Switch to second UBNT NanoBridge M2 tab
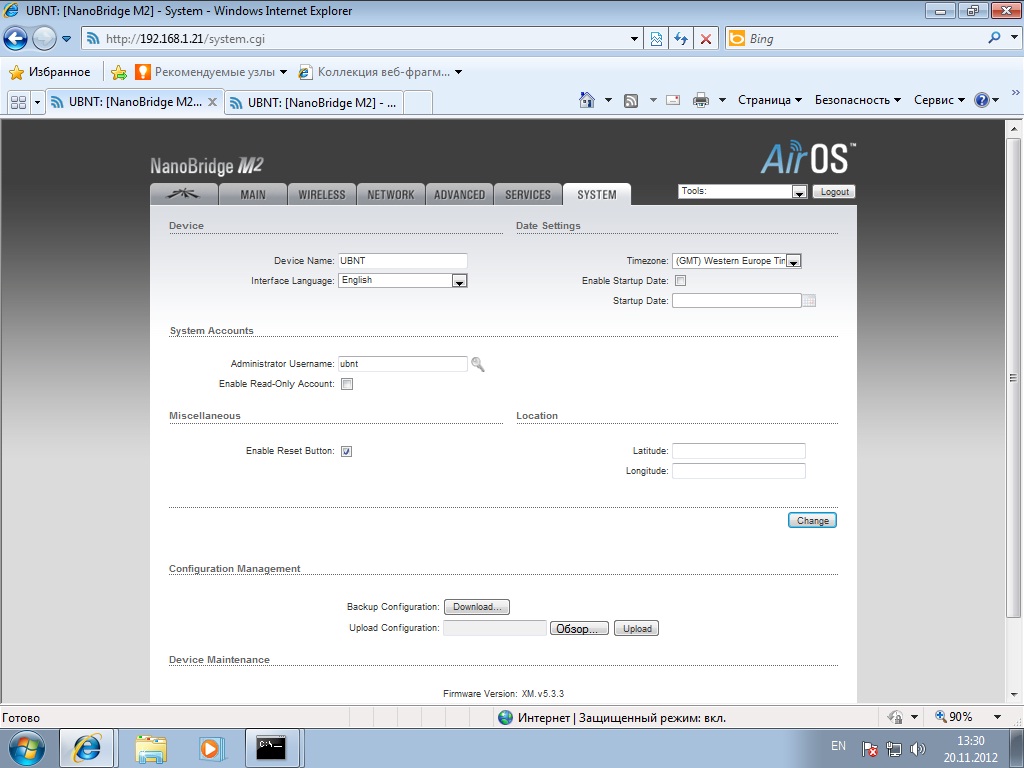Viewport: 1024px width, 768px height. tap(313, 103)
